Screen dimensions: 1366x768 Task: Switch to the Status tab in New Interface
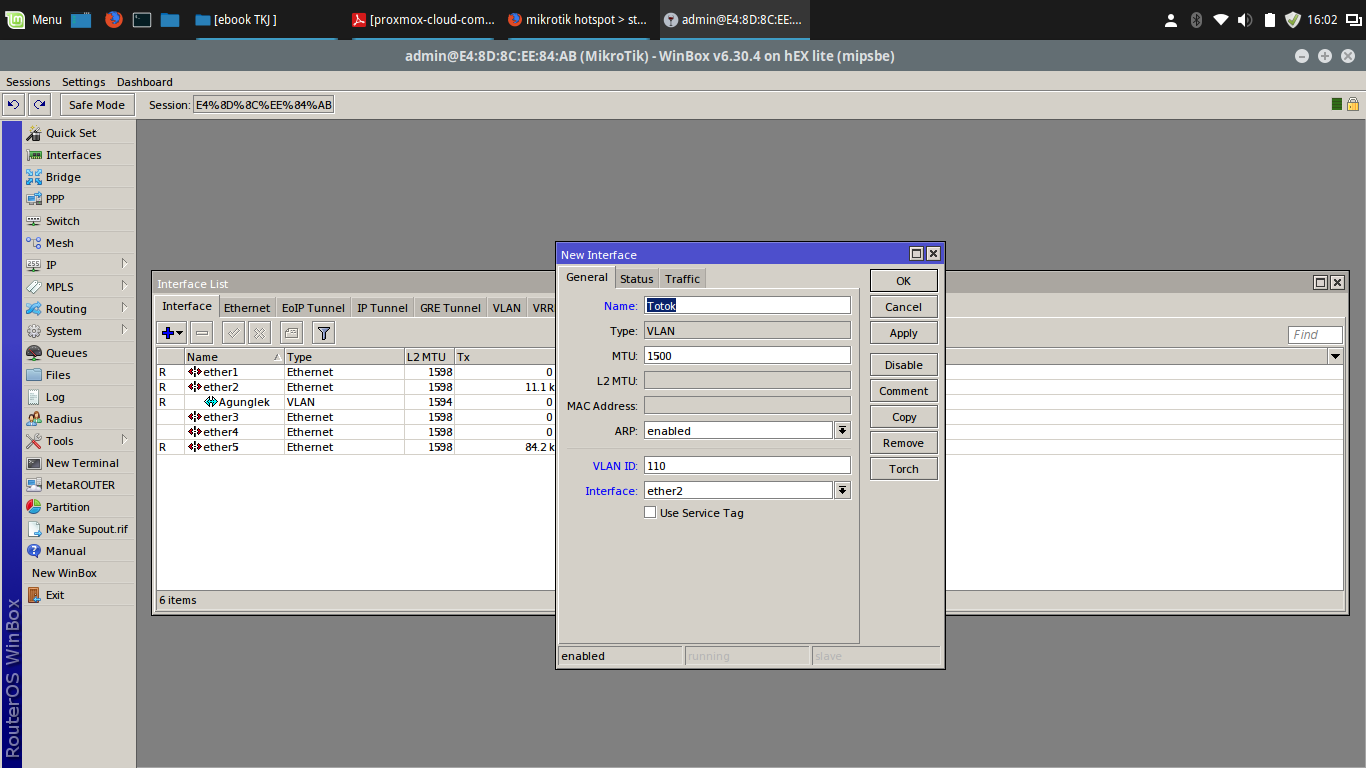636,279
